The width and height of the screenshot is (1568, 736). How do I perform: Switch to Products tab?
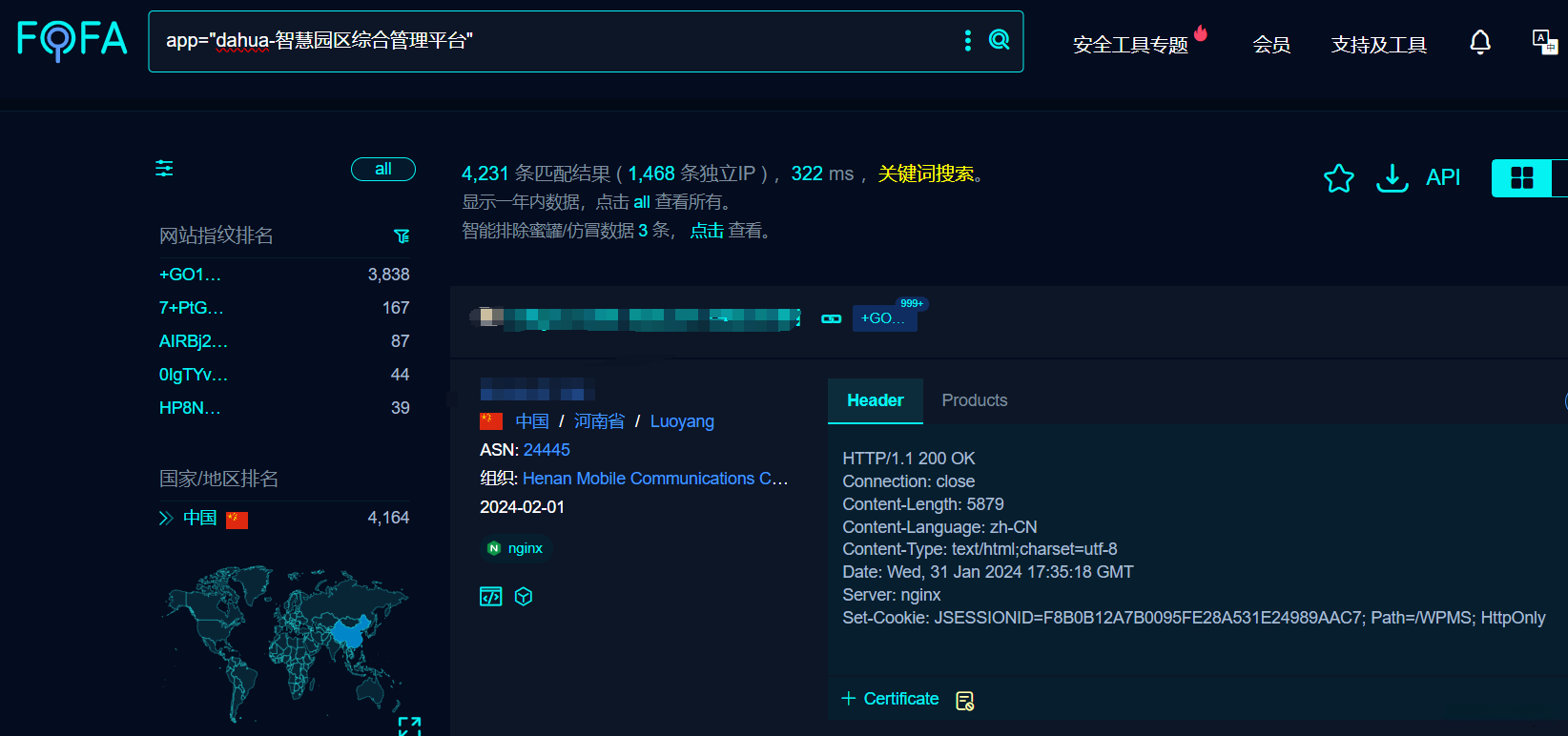[x=975, y=400]
